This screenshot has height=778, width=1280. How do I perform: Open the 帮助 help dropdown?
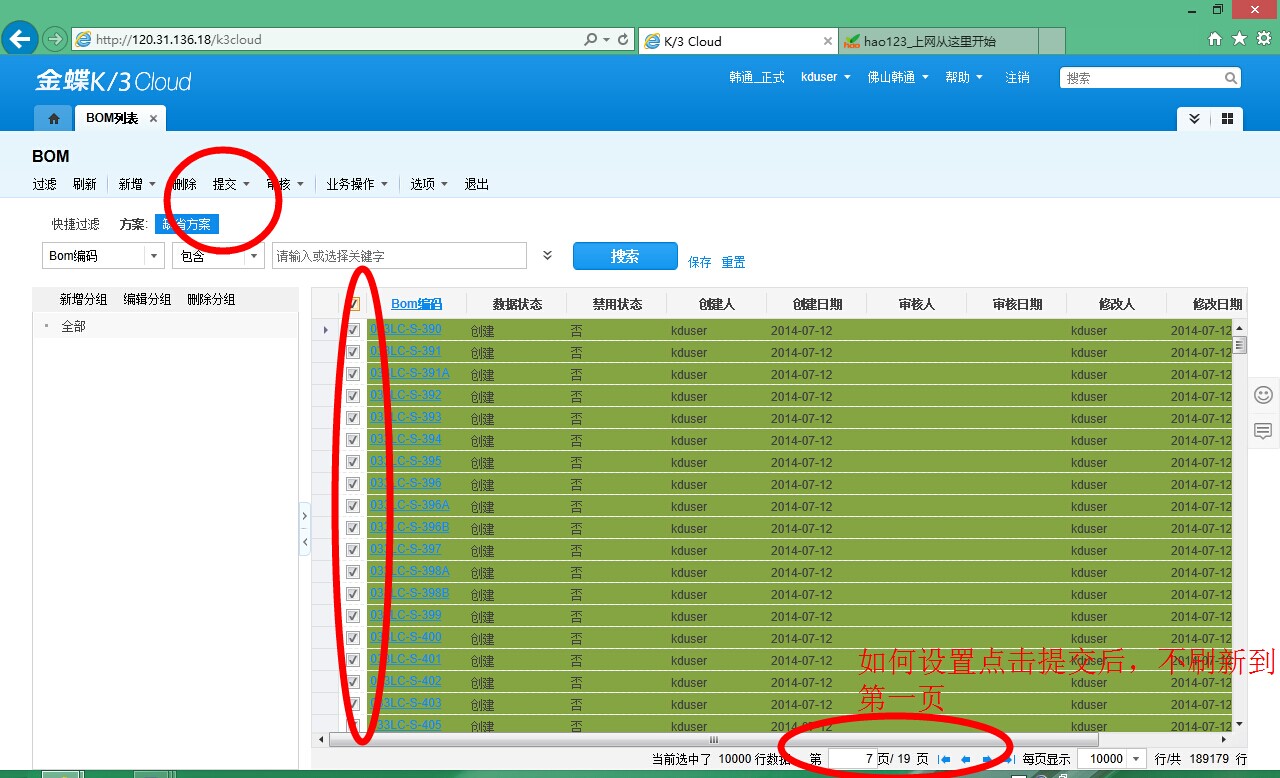964,77
